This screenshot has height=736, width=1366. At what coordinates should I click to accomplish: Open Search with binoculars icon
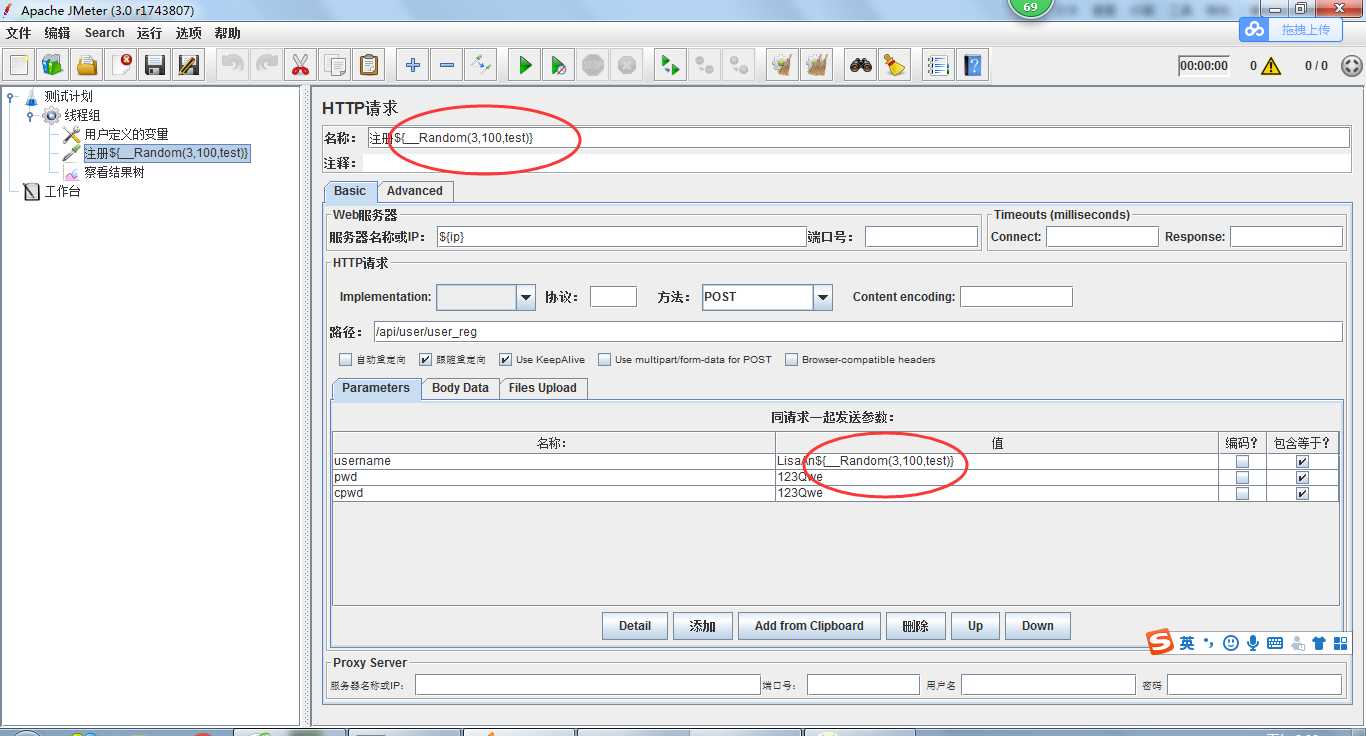(860, 66)
